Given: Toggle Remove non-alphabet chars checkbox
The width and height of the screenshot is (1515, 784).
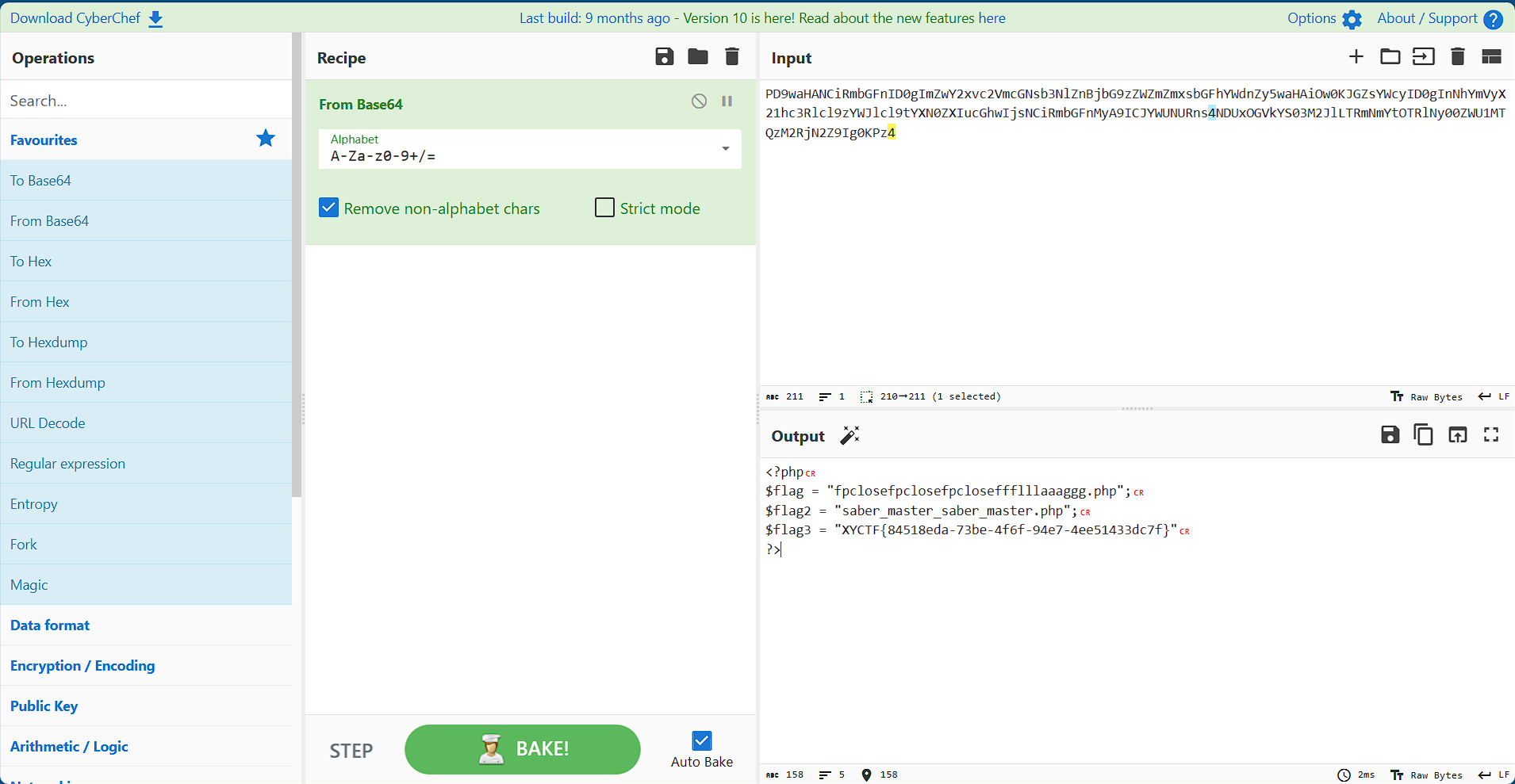Looking at the screenshot, I should point(328,208).
